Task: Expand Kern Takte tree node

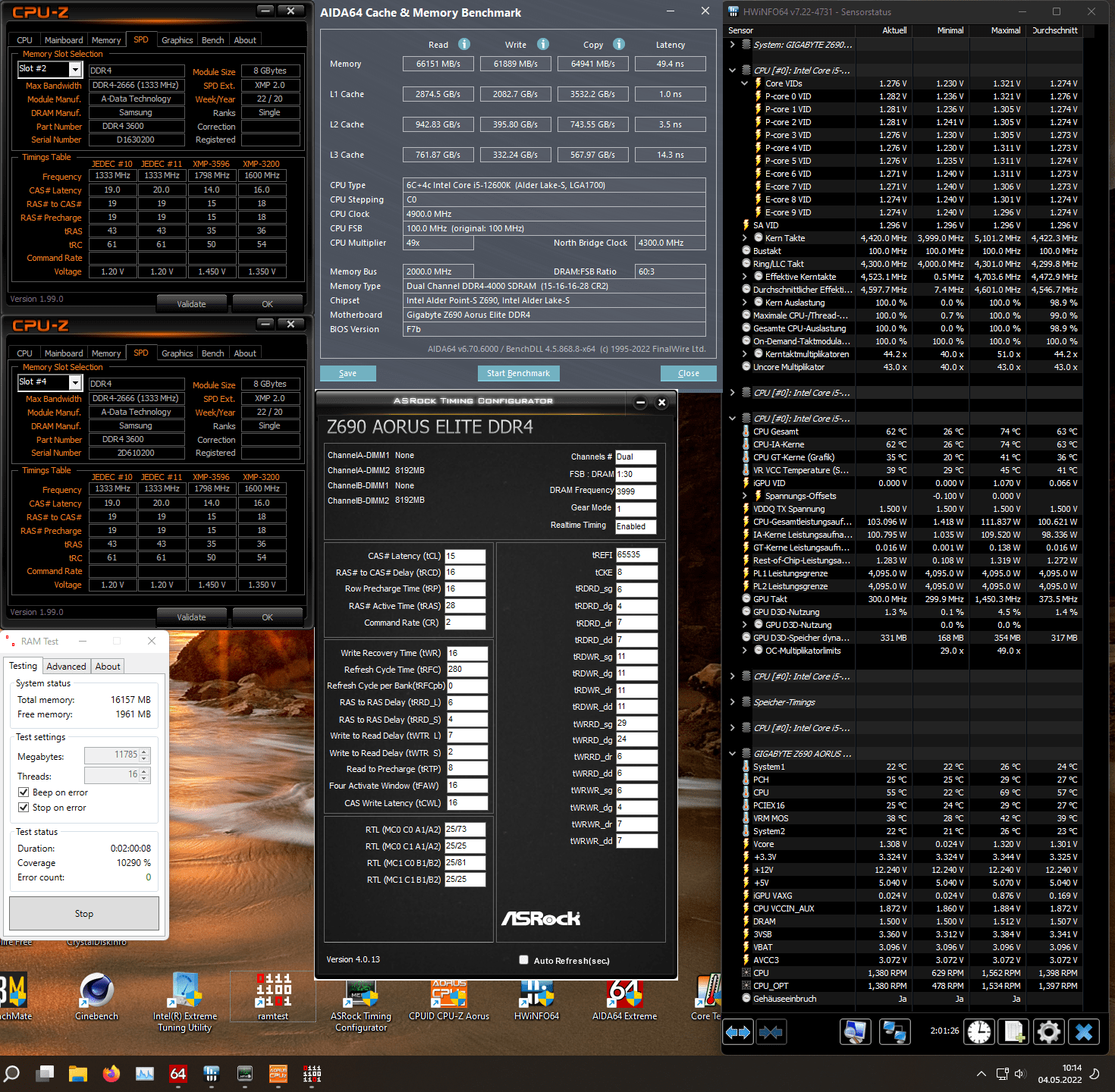Action: click(744, 238)
